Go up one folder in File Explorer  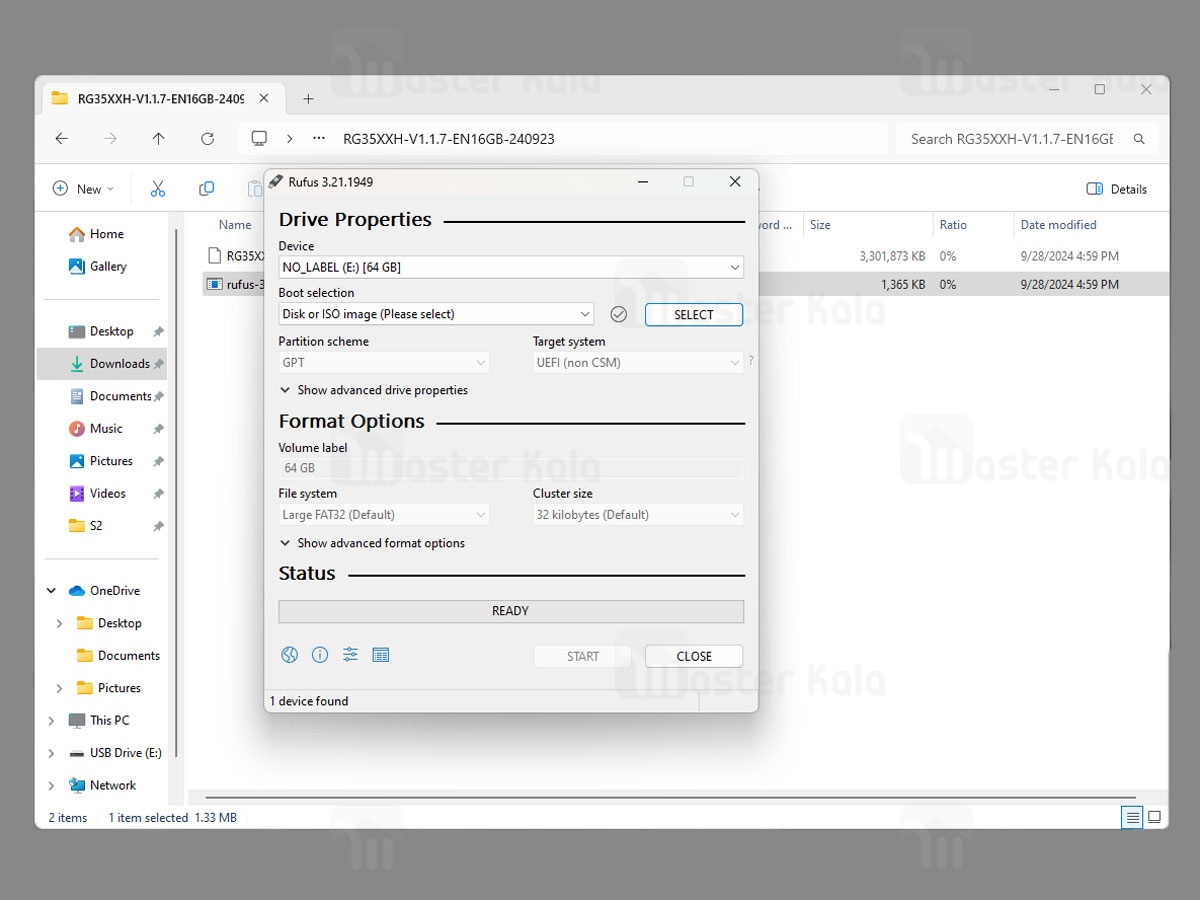coord(158,139)
